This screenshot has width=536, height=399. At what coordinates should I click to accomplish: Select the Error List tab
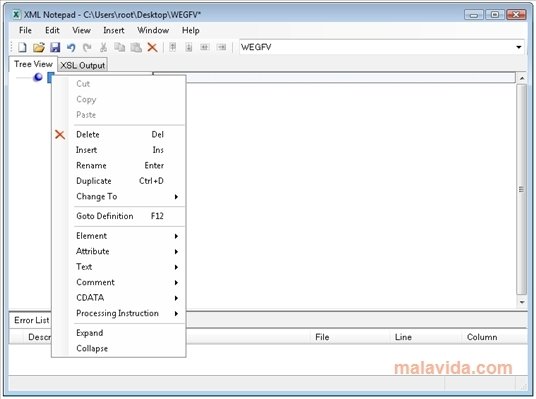31,320
